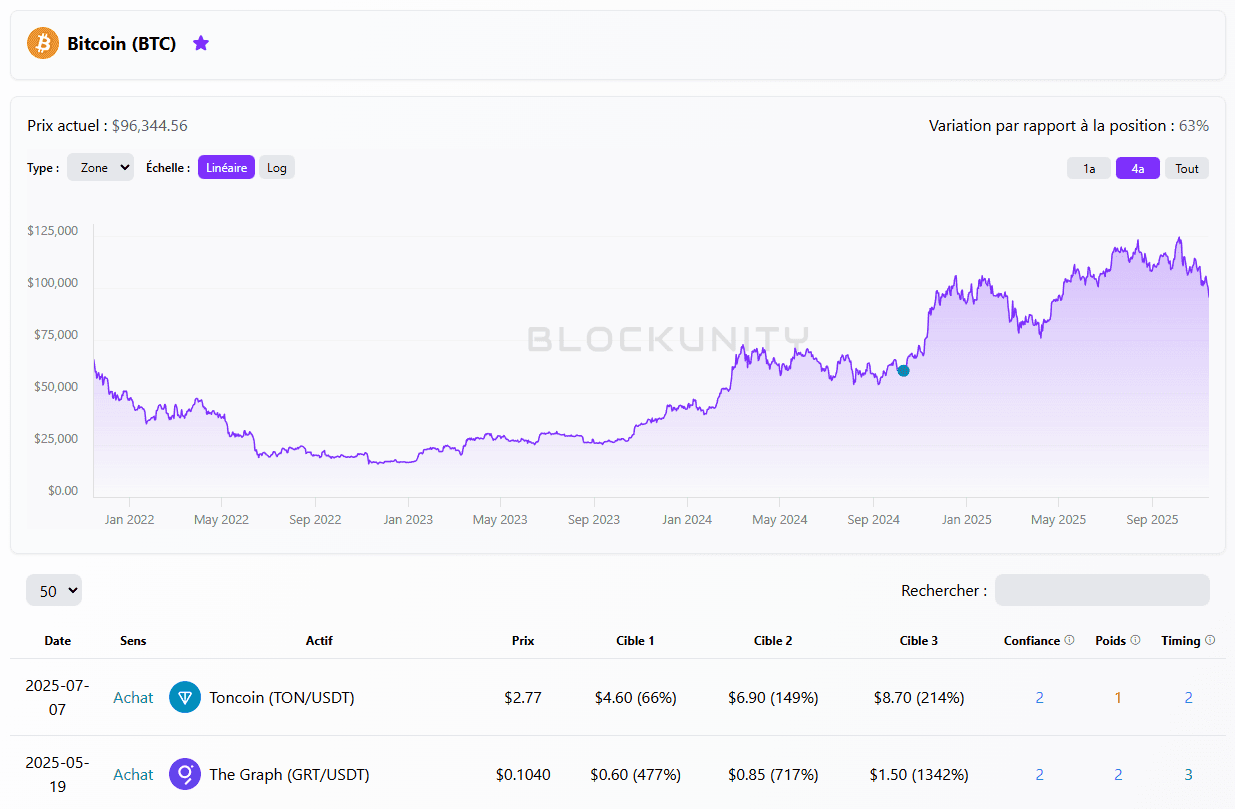Select the Tout time range
The width and height of the screenshot is (1235, 809).
(x=1187, y=168)
